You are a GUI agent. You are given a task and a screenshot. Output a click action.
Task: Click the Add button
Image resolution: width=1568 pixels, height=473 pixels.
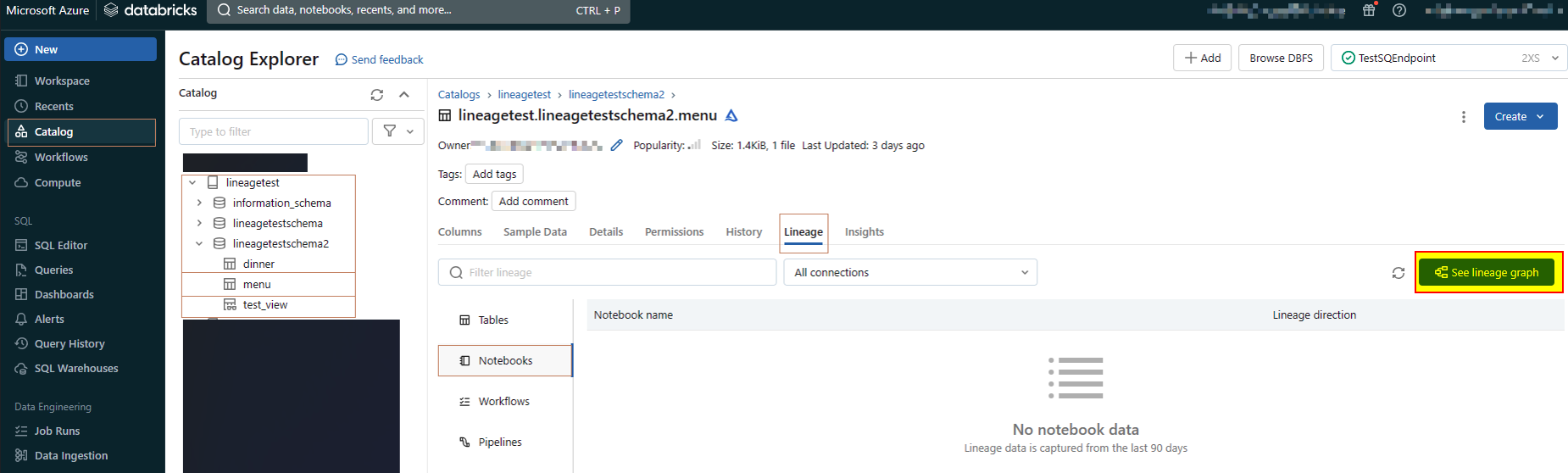[x=1203, y=58]
